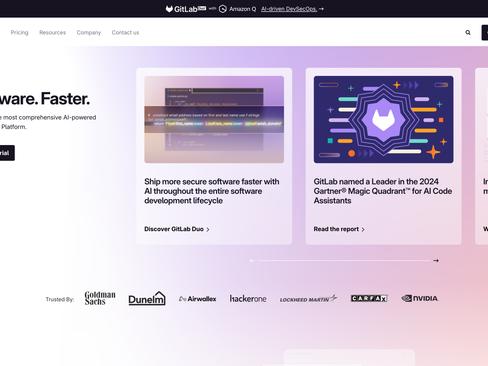Click the GitLab Duo logo in top banner
The image size is (488, 366).
click(186, 9)
